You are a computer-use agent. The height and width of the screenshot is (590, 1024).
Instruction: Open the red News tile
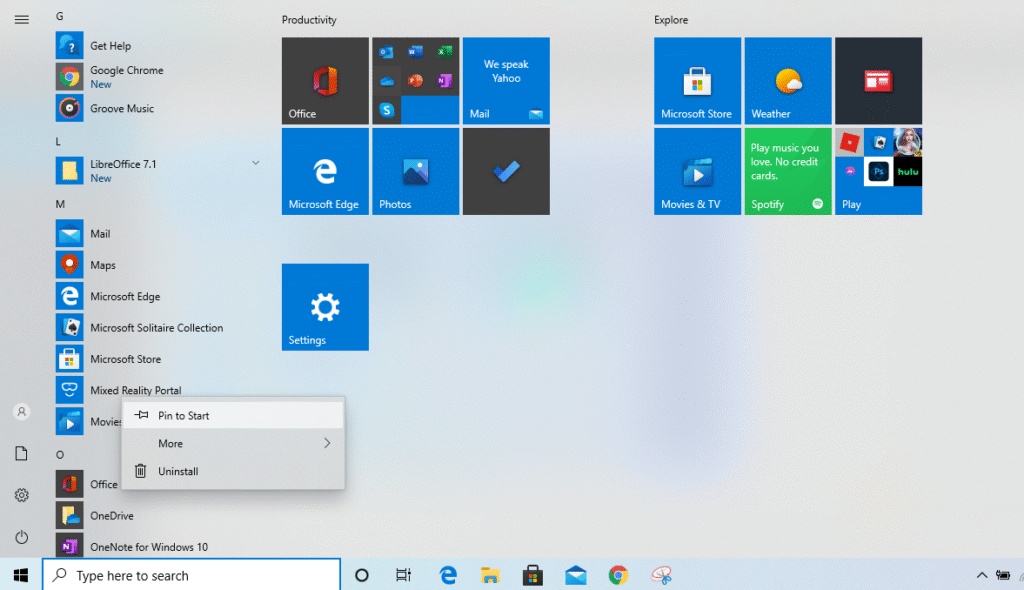coord(878,80)
